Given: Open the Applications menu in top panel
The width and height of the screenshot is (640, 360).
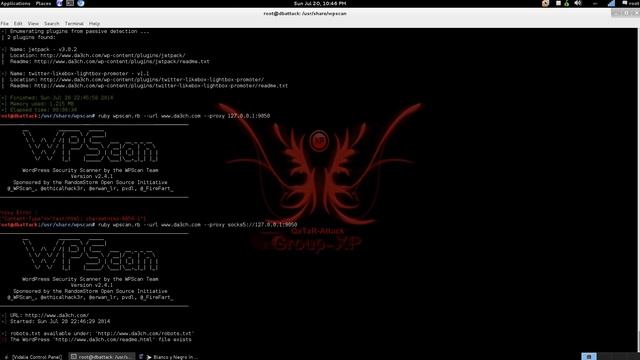Looking at the screenshot, I should coord(16,3).
